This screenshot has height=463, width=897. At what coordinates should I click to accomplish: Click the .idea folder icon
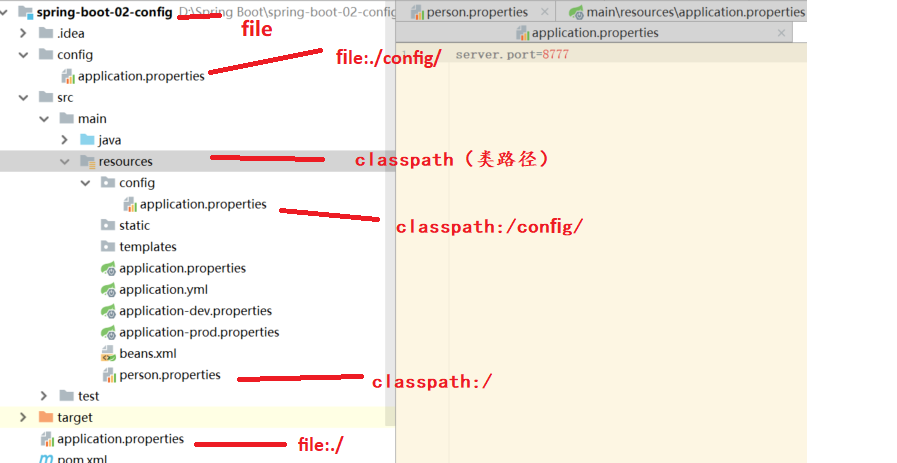tap(46, 33)
